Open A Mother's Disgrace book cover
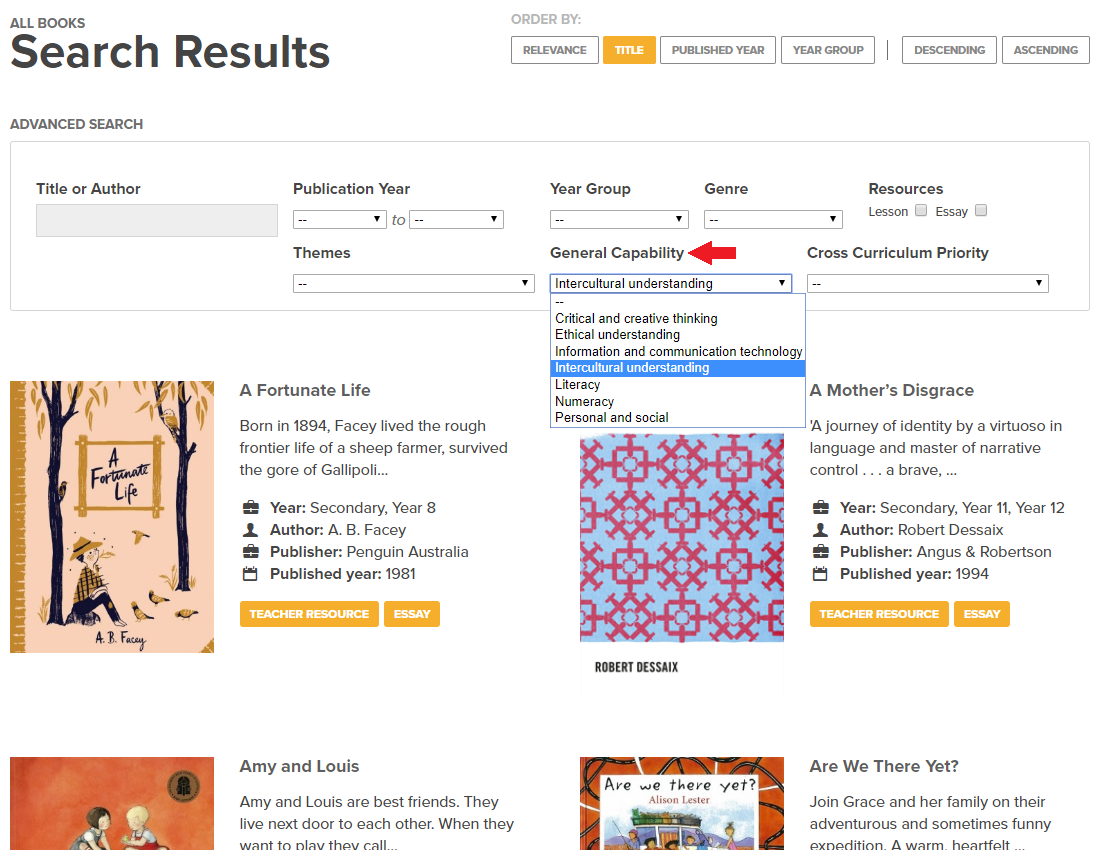The height and width of the screenshot is (850, 1100). (x=682, y=563)
